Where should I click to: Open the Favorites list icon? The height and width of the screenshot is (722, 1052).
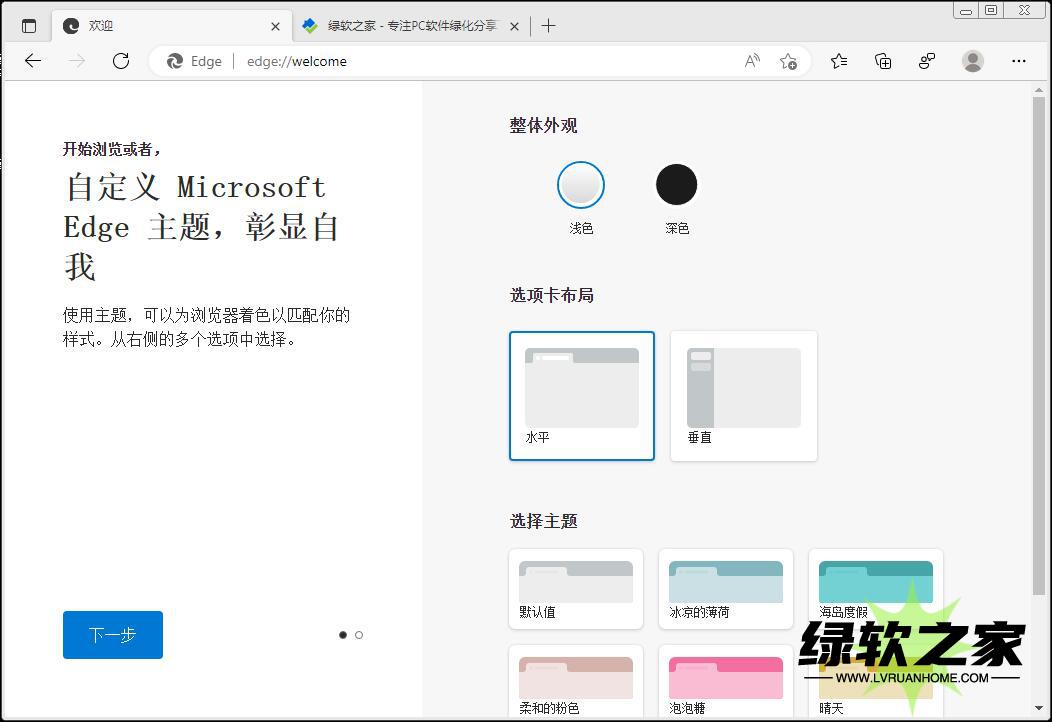(839, 61)
